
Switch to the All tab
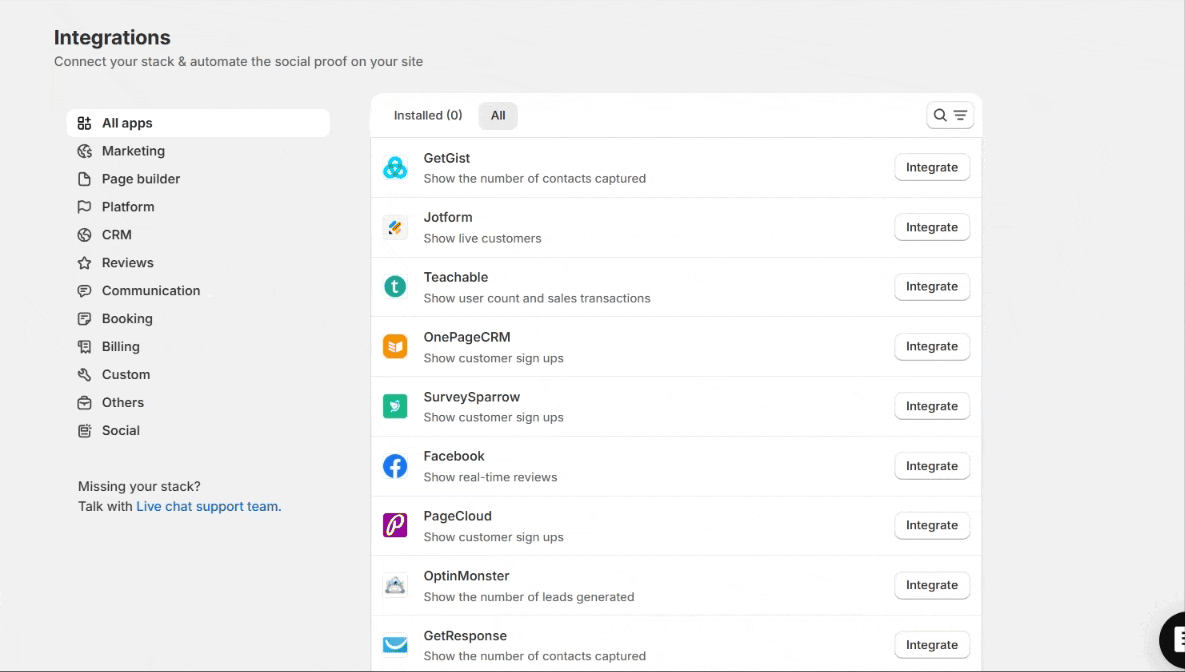pyautogui.click(x=498, y=116)
